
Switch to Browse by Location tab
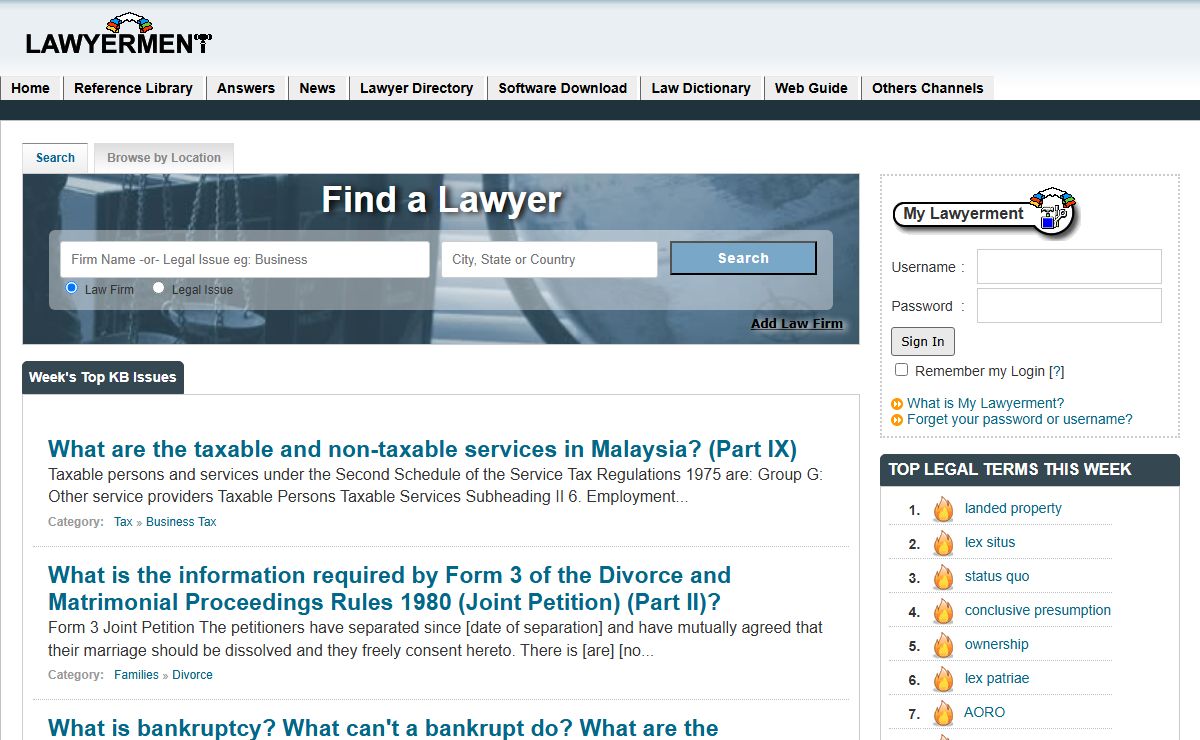point(164,158)
